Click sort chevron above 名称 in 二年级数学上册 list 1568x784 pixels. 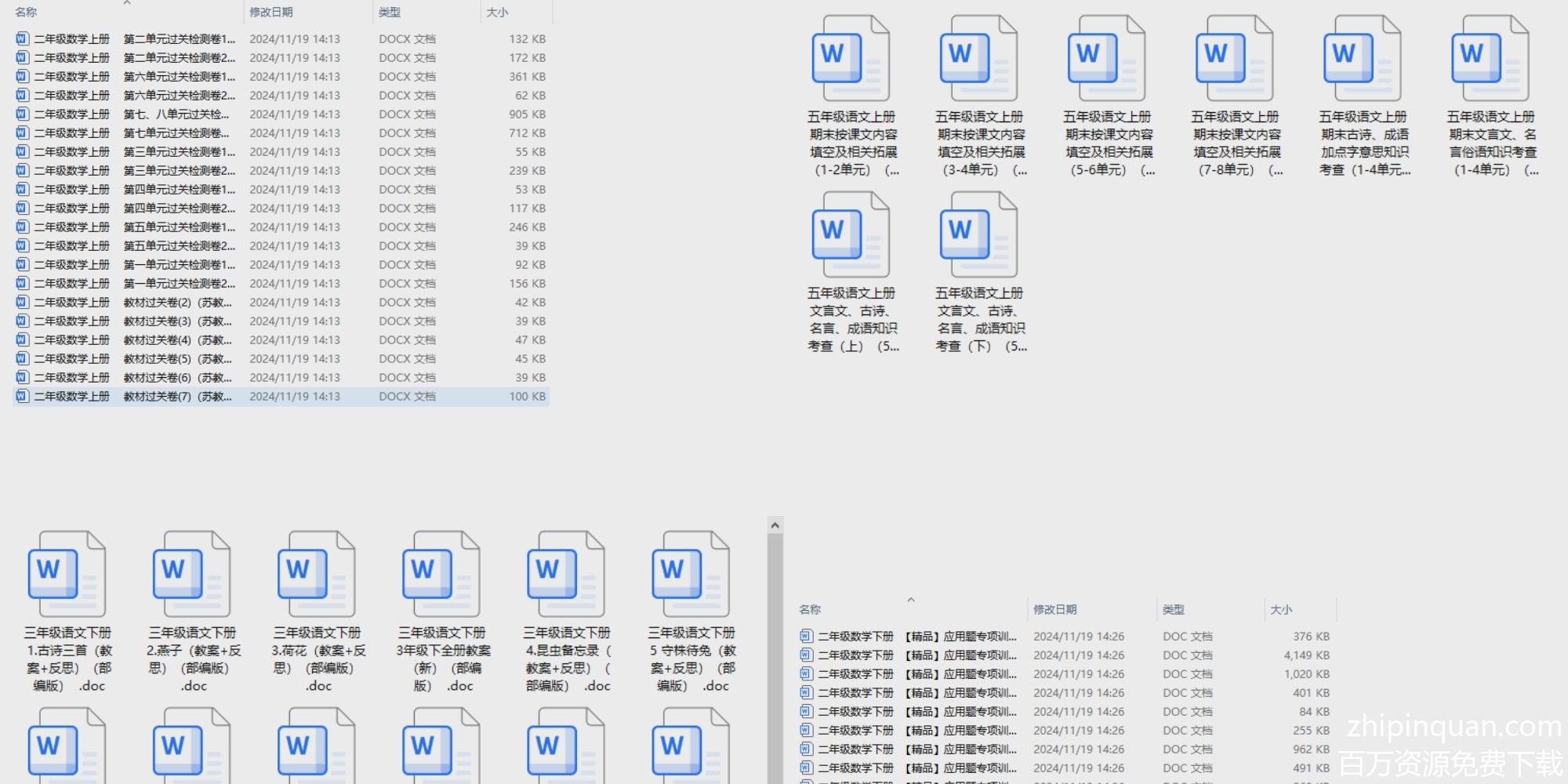point(127,3)
